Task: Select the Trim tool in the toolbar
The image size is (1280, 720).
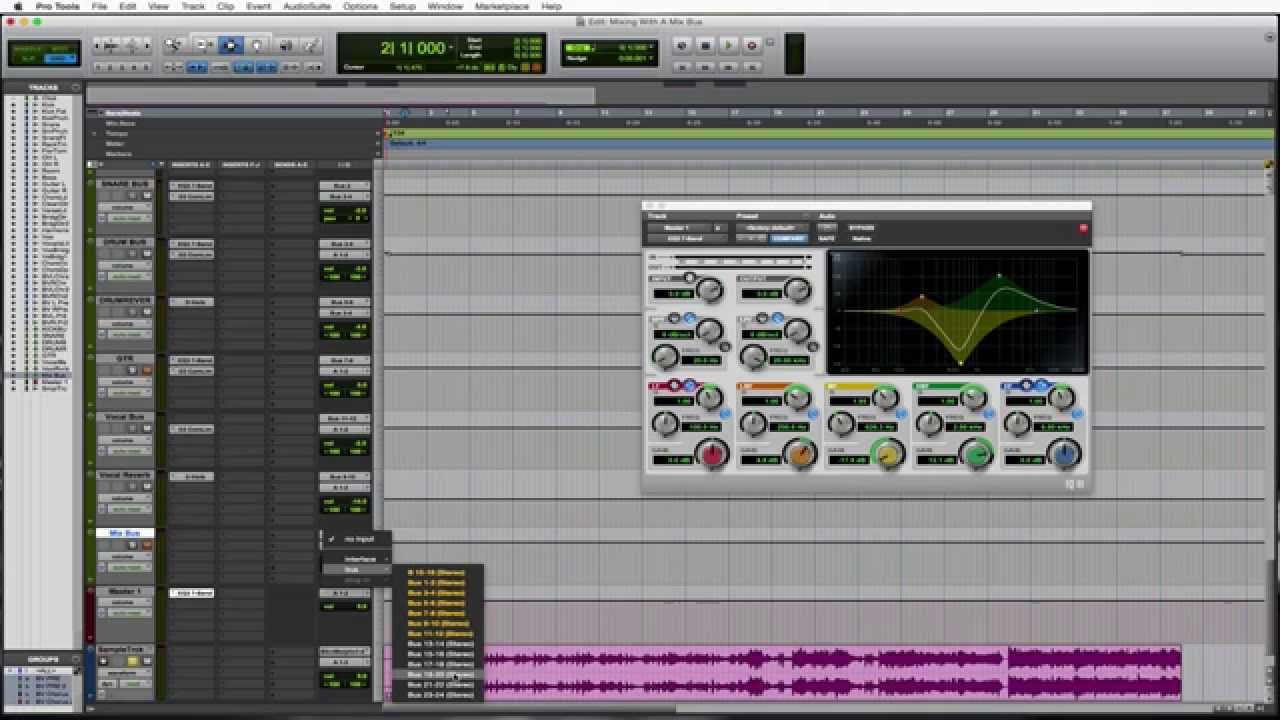Action: [203, 45]
